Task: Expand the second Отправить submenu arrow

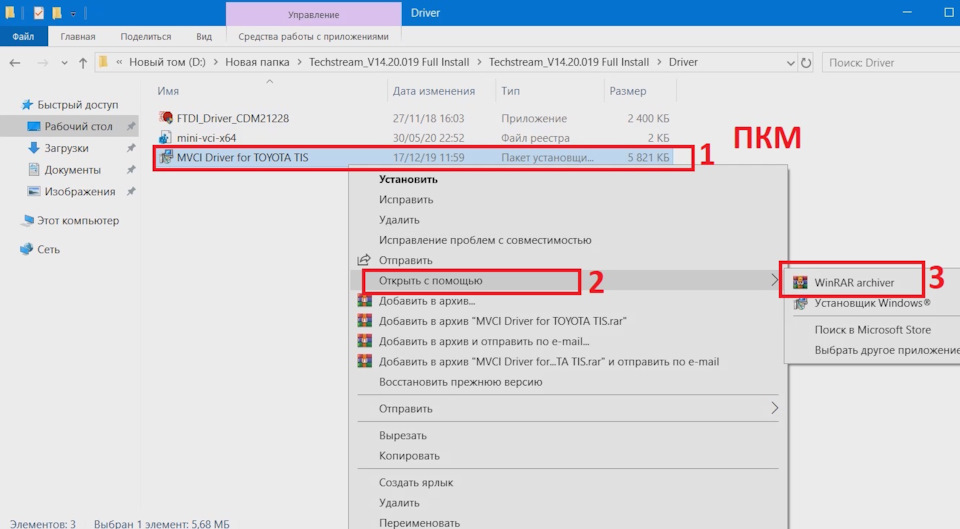Action: (774, 408)
